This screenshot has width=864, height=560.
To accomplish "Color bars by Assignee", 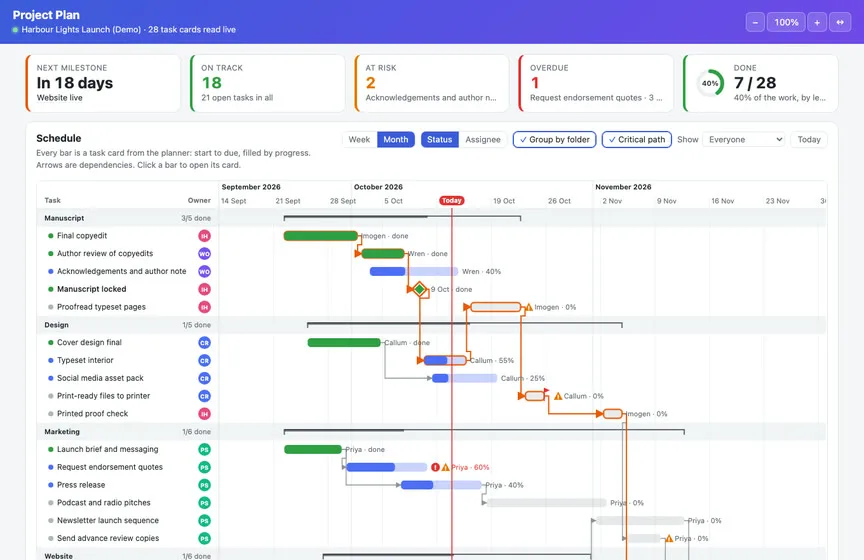I will tap(483, 139).
